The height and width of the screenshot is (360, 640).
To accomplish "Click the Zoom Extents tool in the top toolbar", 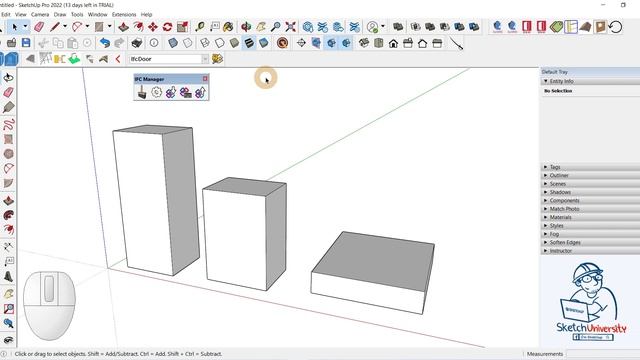I will coord(291,27).
